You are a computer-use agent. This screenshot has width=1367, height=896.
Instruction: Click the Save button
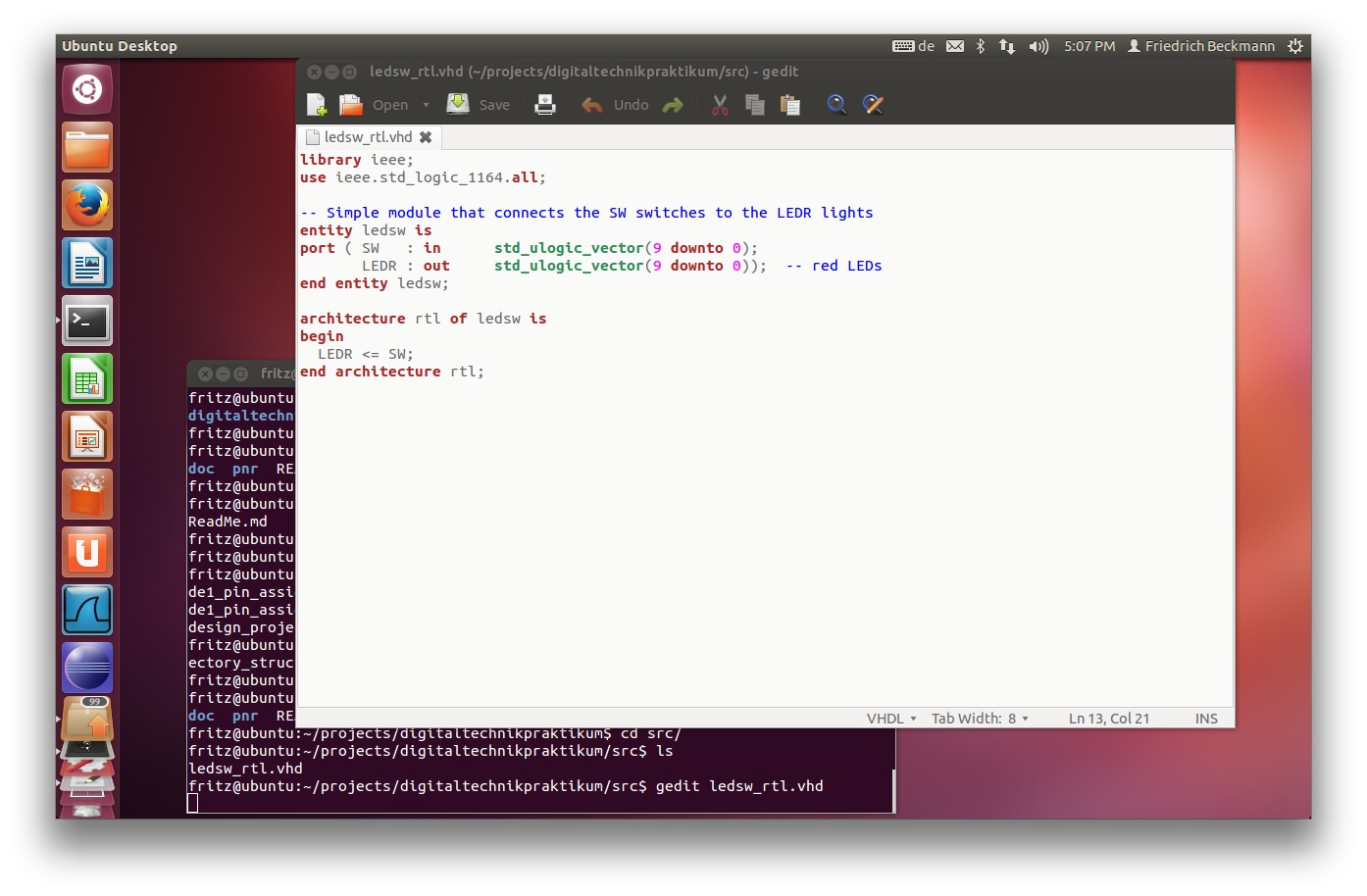click(479, 105)
